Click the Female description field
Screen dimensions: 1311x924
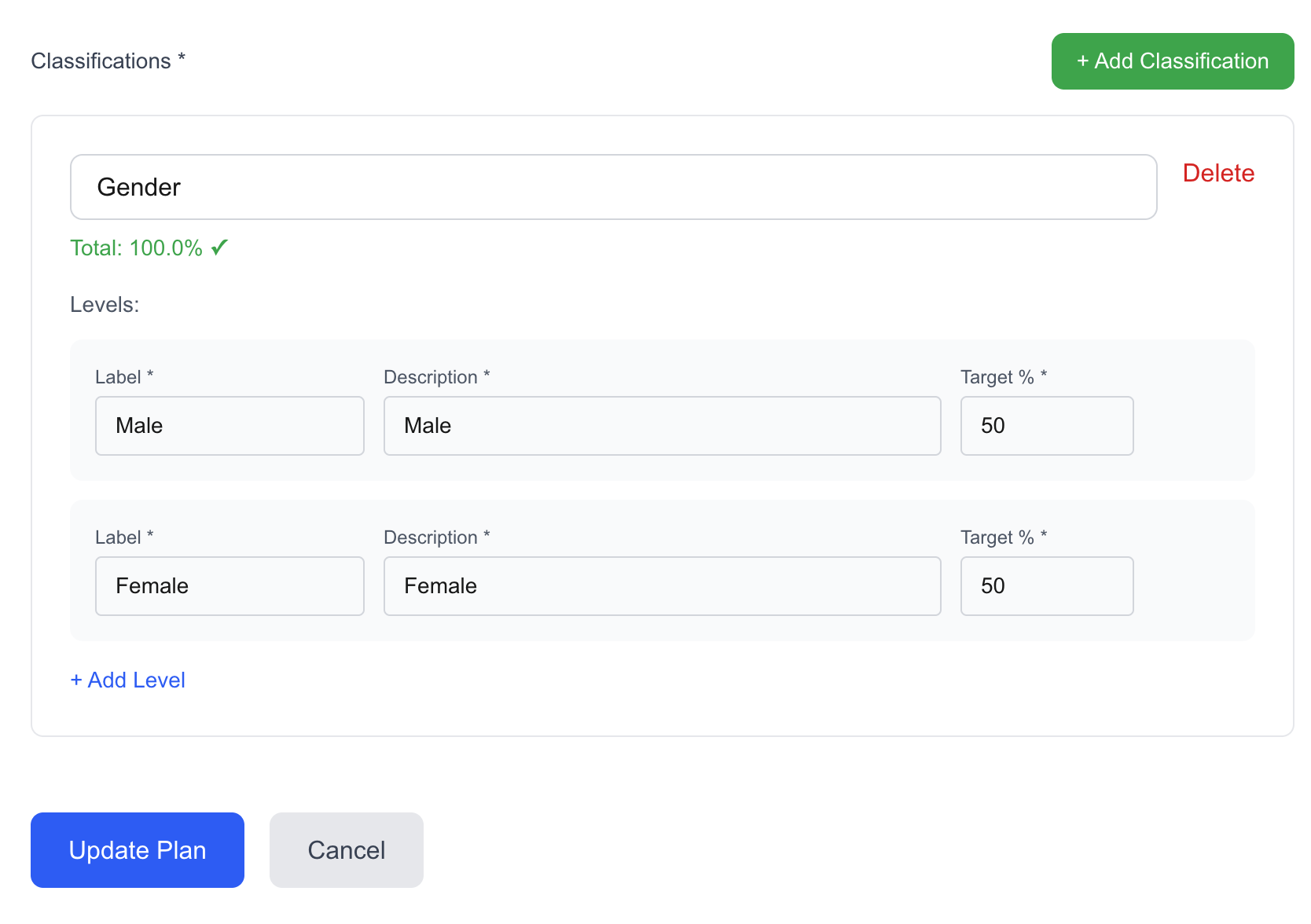coord(662,585)
